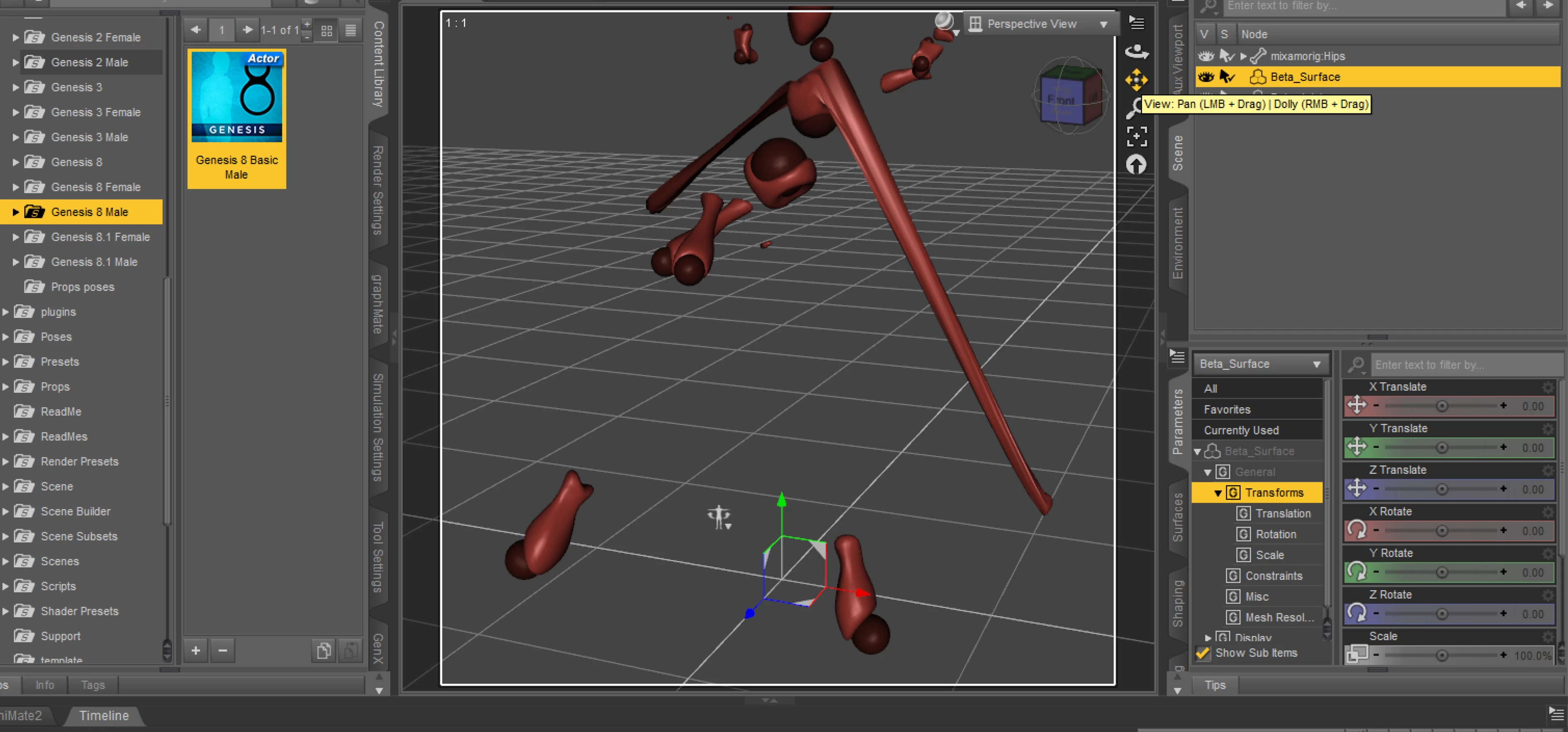The width and height of the screenshot is (1568, 732).
Task: Open the Surfaces side tab
Action: click(x=1178, y=517)
